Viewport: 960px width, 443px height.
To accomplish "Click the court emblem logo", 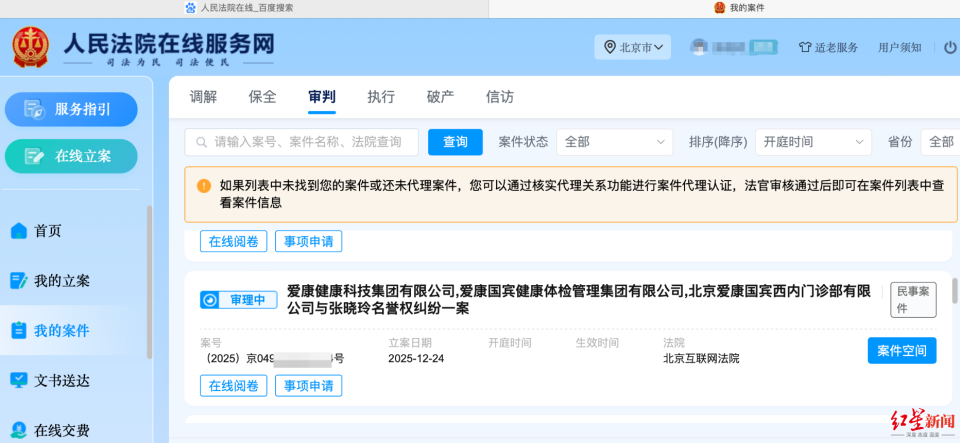I will click(30, 47).
